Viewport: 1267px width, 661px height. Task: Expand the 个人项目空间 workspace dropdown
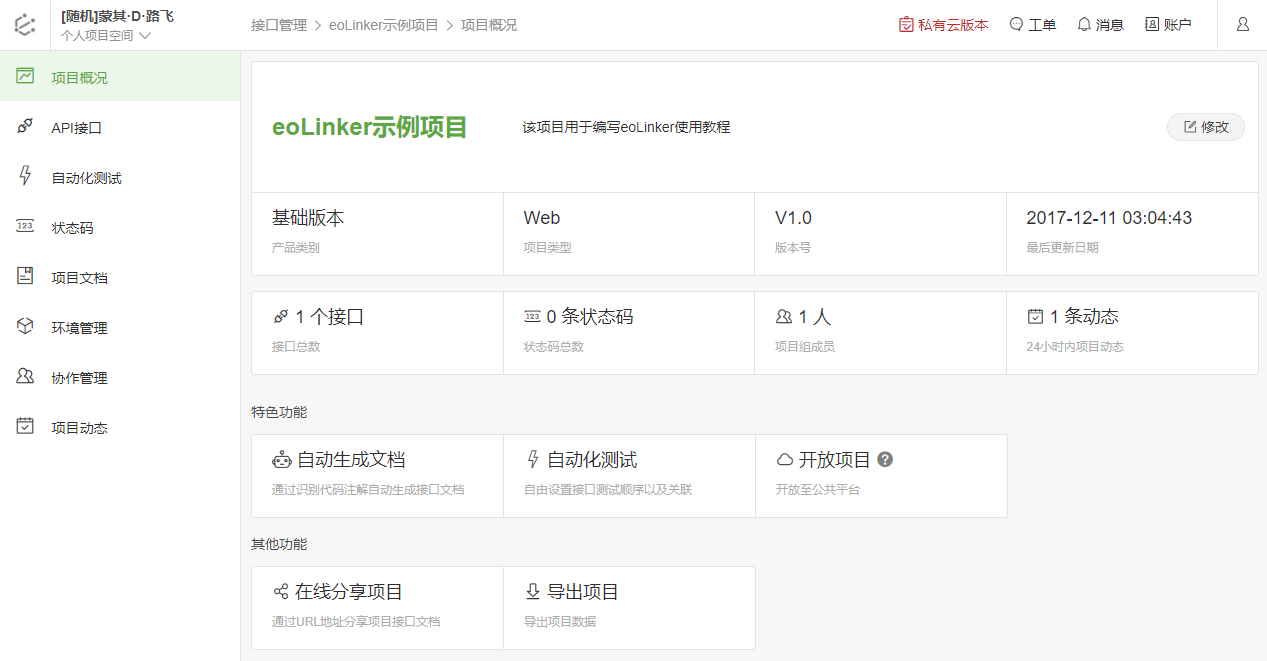(x=106, y=36)
